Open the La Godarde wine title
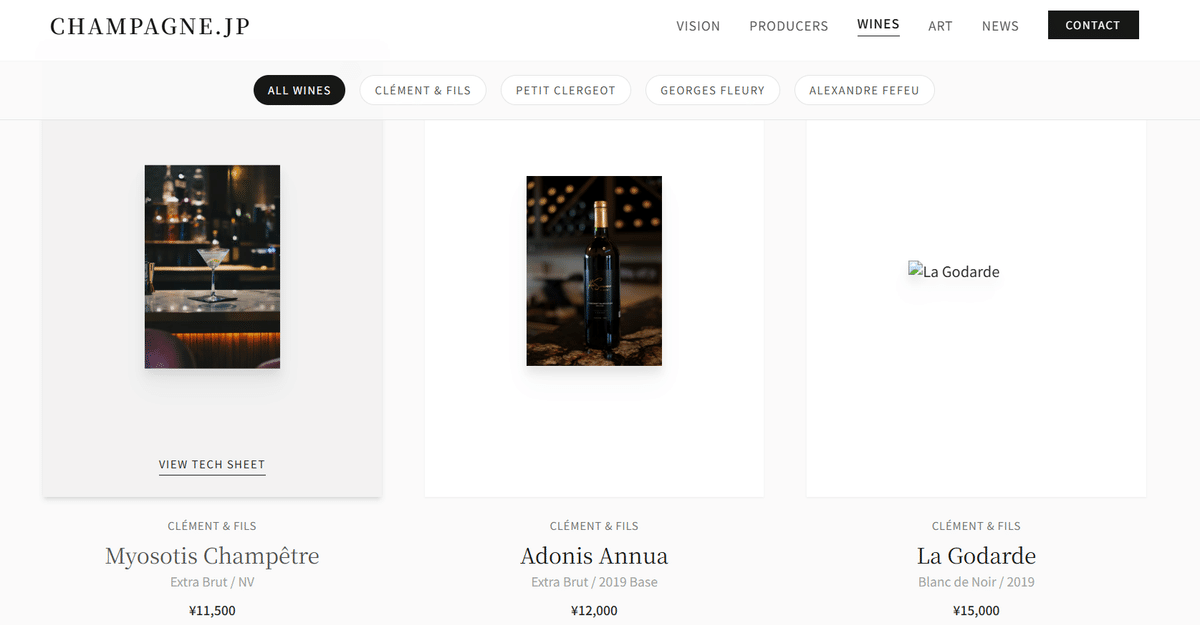This screenshot has width=1200, height=625. click(976, 556)
